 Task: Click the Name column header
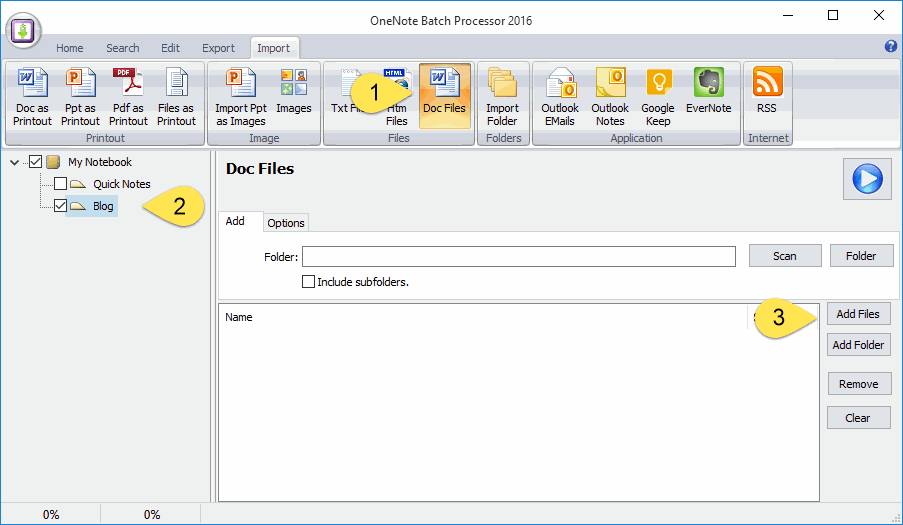239,317
